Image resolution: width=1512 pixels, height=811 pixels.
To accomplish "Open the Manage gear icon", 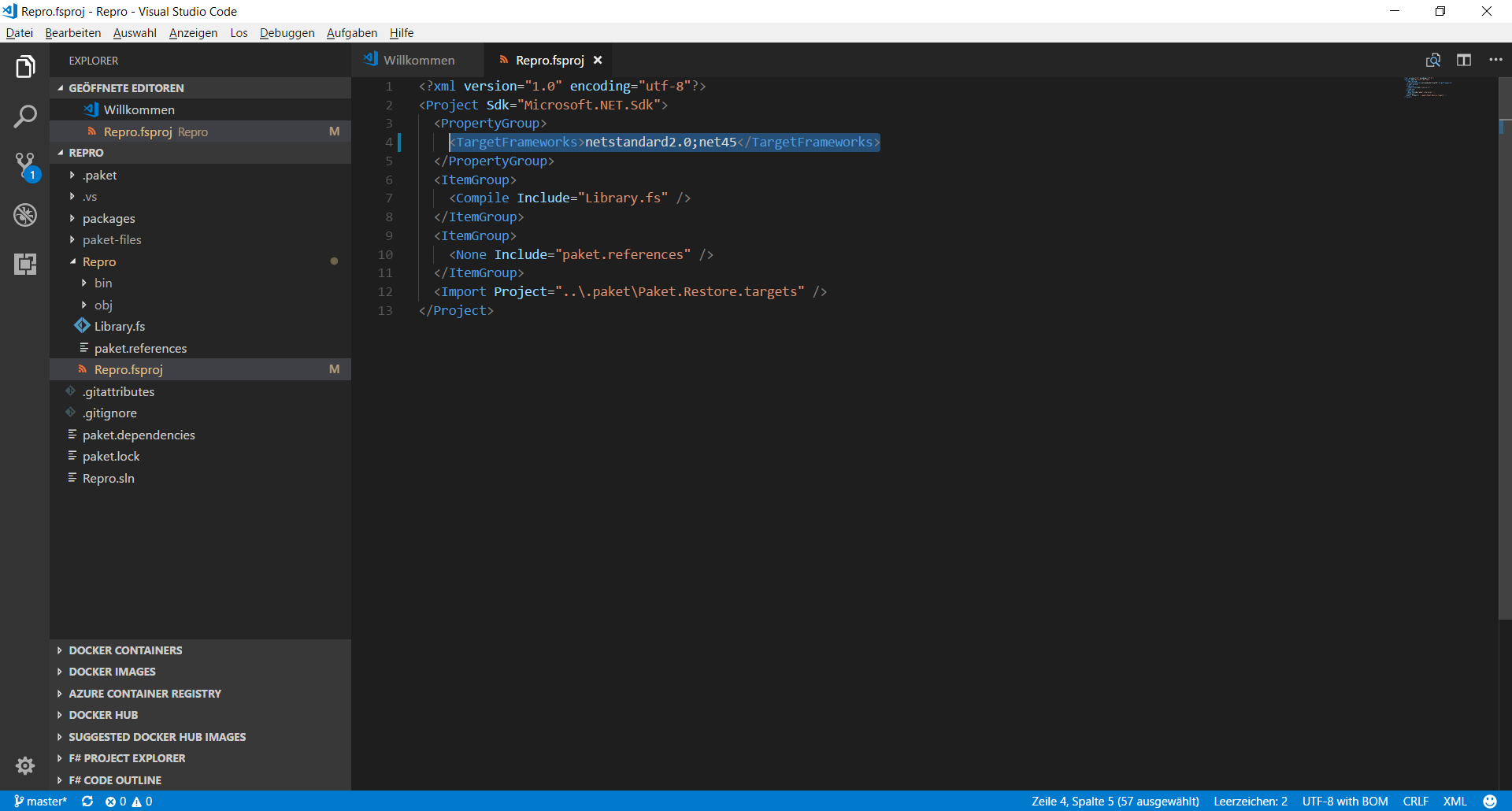I will pyautogui.click(x=25, y=765).
